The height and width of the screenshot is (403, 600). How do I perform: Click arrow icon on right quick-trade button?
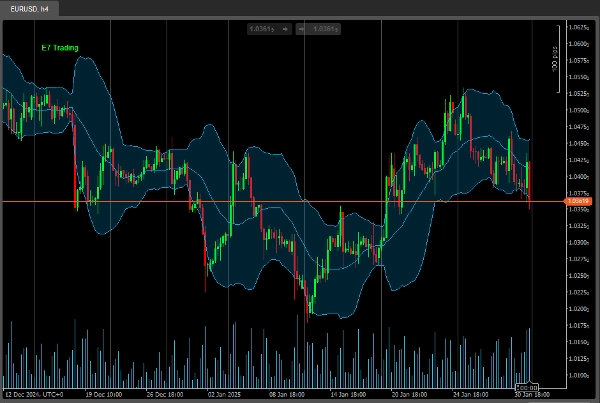[x=302, y=29]
